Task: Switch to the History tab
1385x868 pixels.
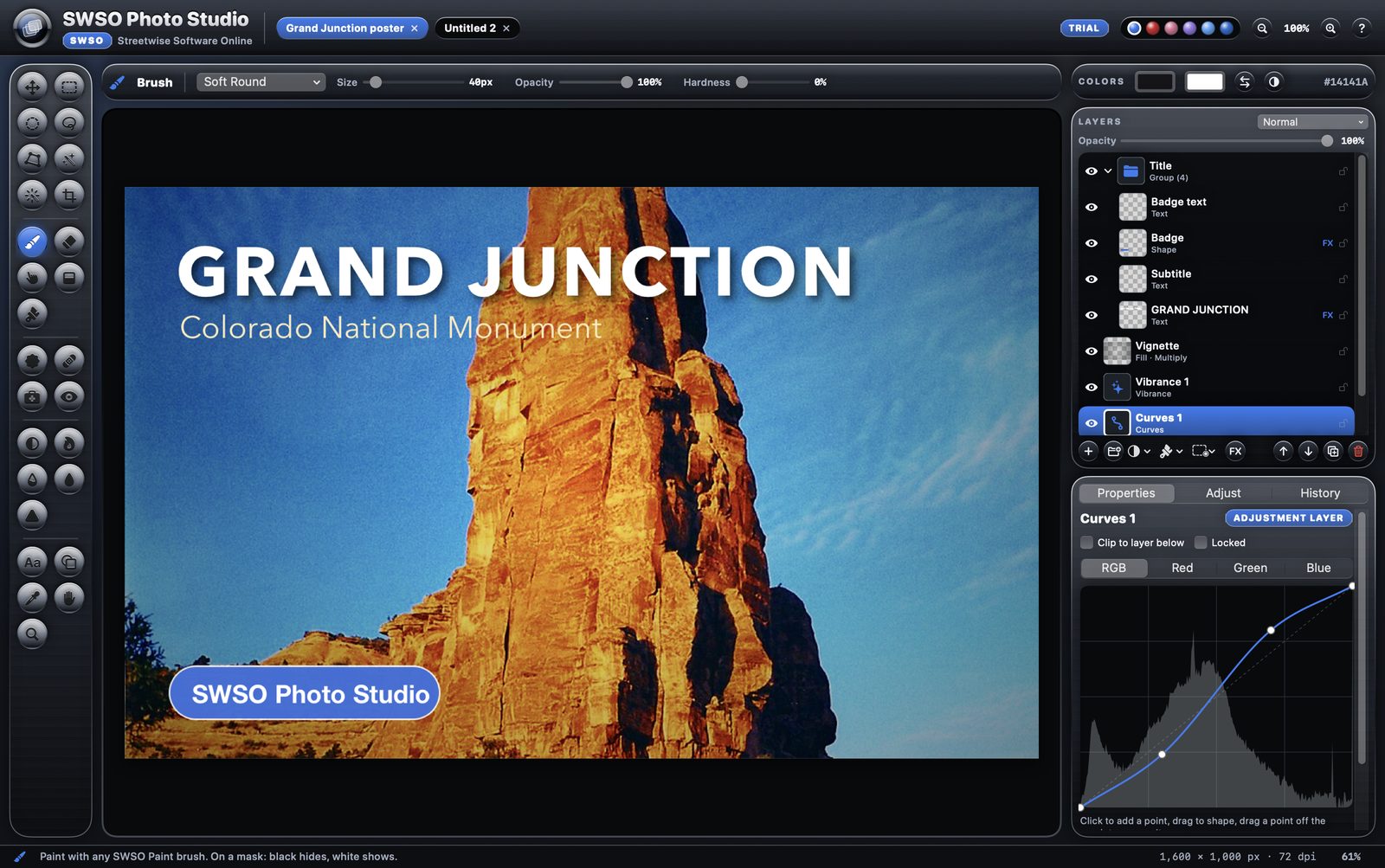Action: 1320,492
